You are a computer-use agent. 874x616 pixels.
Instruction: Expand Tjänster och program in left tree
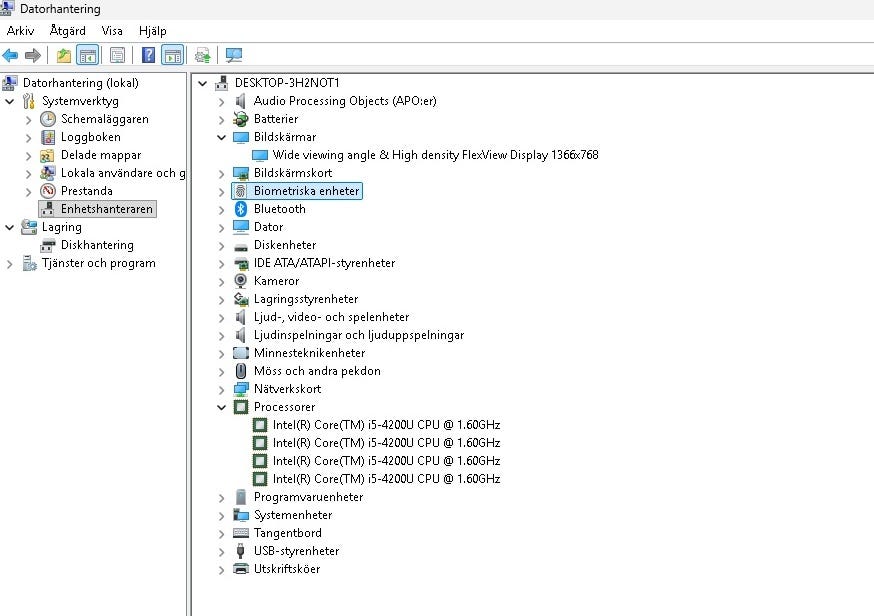10,263
